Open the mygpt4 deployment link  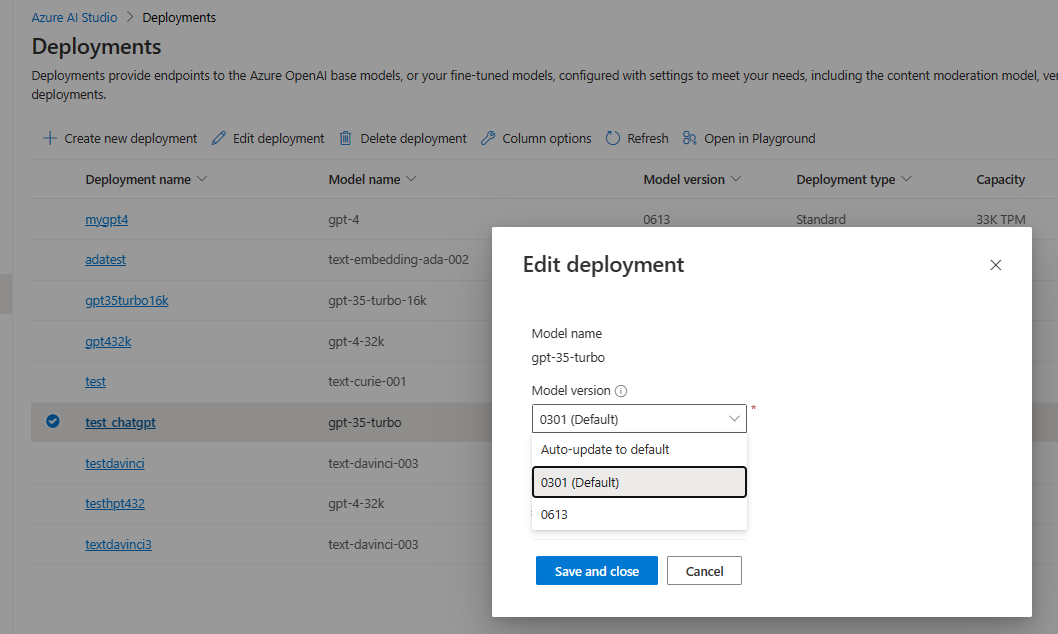pos(106,219)
